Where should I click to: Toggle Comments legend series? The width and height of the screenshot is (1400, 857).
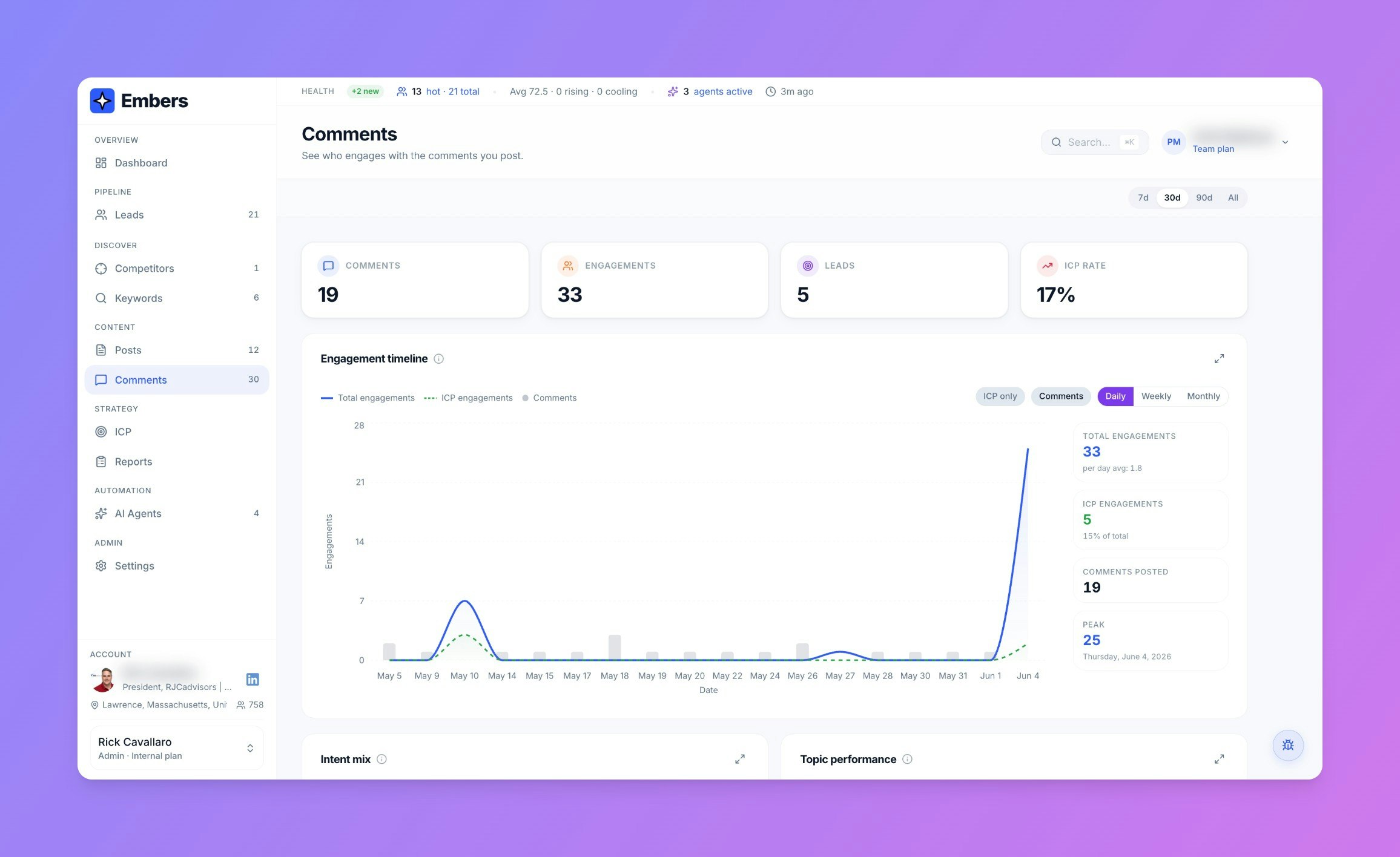coord(549,398)
